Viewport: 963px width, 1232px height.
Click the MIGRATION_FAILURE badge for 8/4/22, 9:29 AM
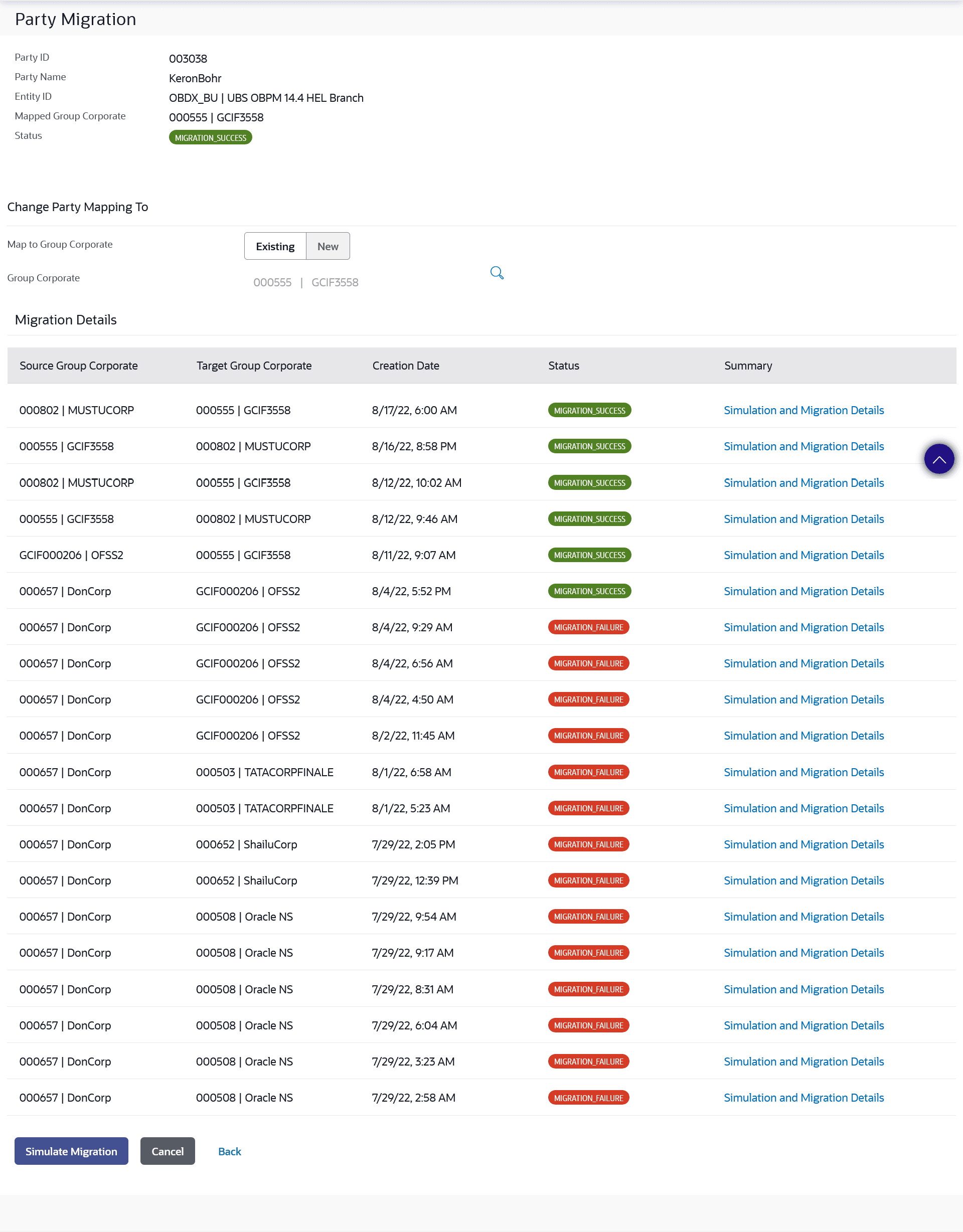[x=588, y=627]
